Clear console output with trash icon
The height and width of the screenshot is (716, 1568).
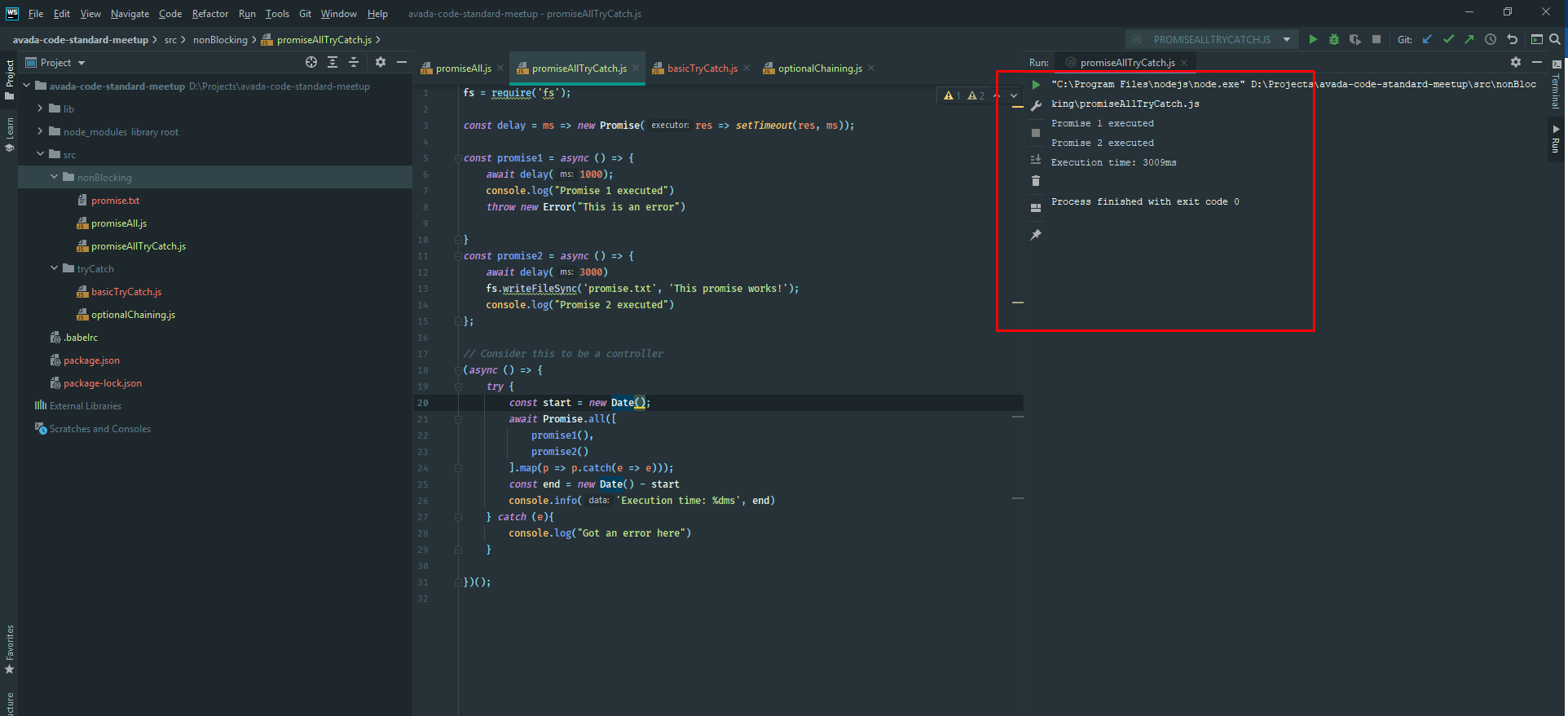[x=1036, y=181]
